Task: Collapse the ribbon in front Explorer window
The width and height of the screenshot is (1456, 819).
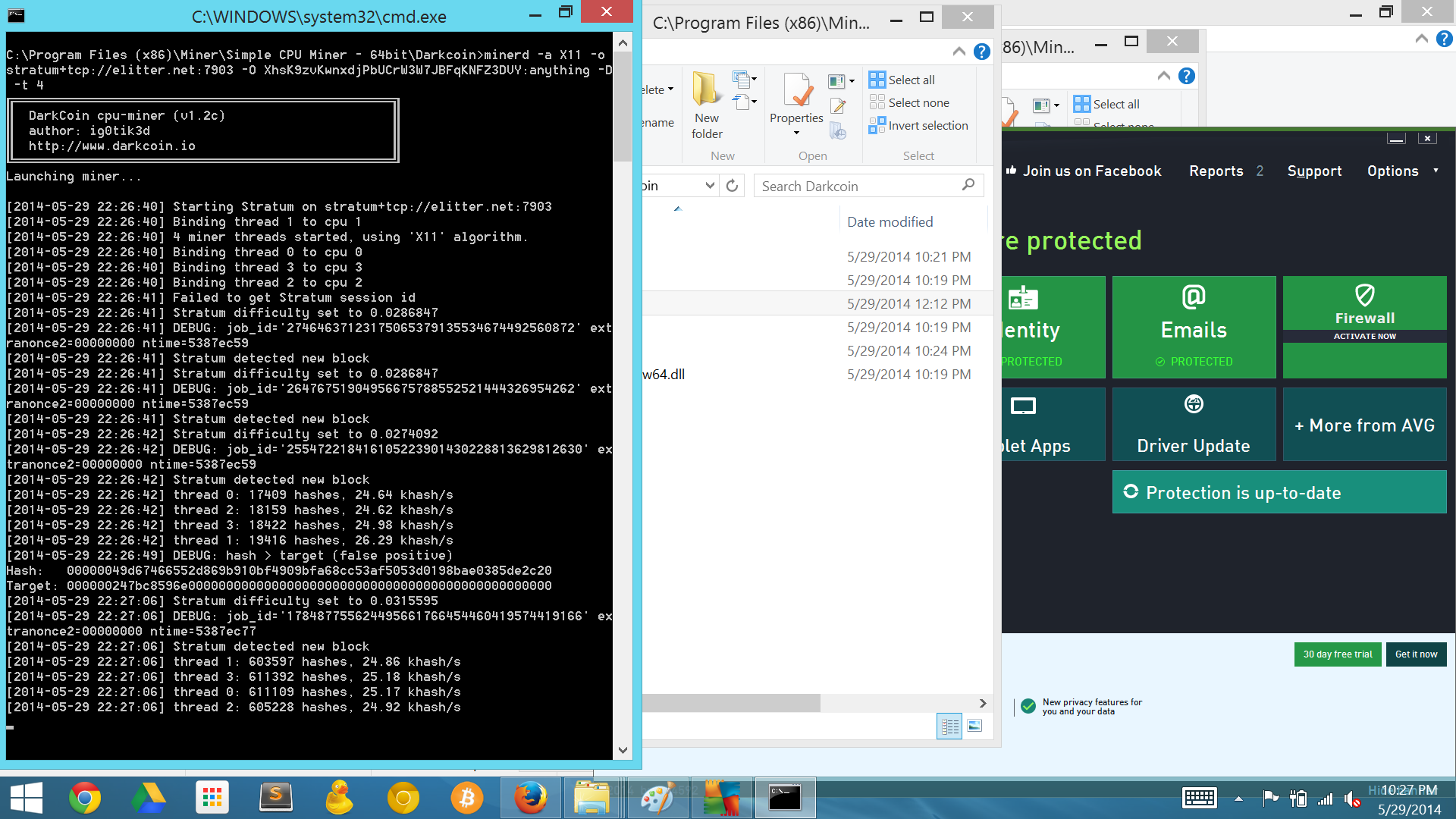Action: (959, 52)
